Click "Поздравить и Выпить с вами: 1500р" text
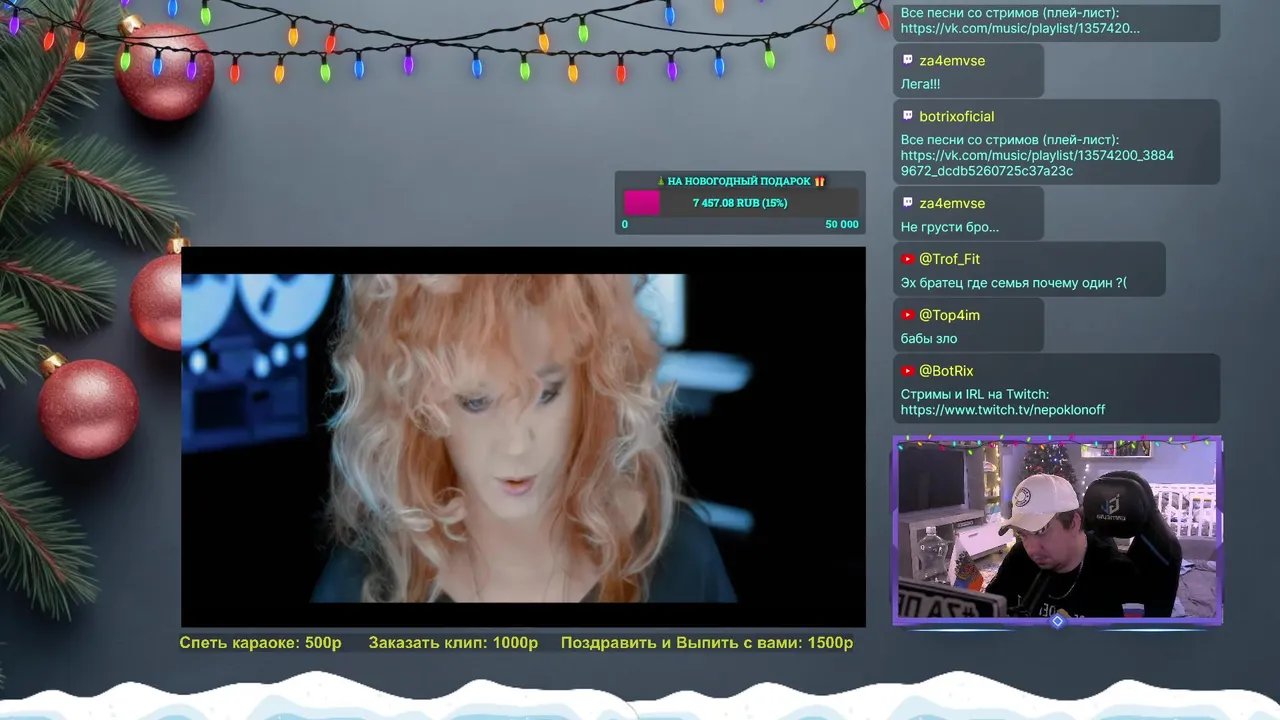Image resolution: width=1280 pixels, height=720 pixels. (x=707, y=643)
